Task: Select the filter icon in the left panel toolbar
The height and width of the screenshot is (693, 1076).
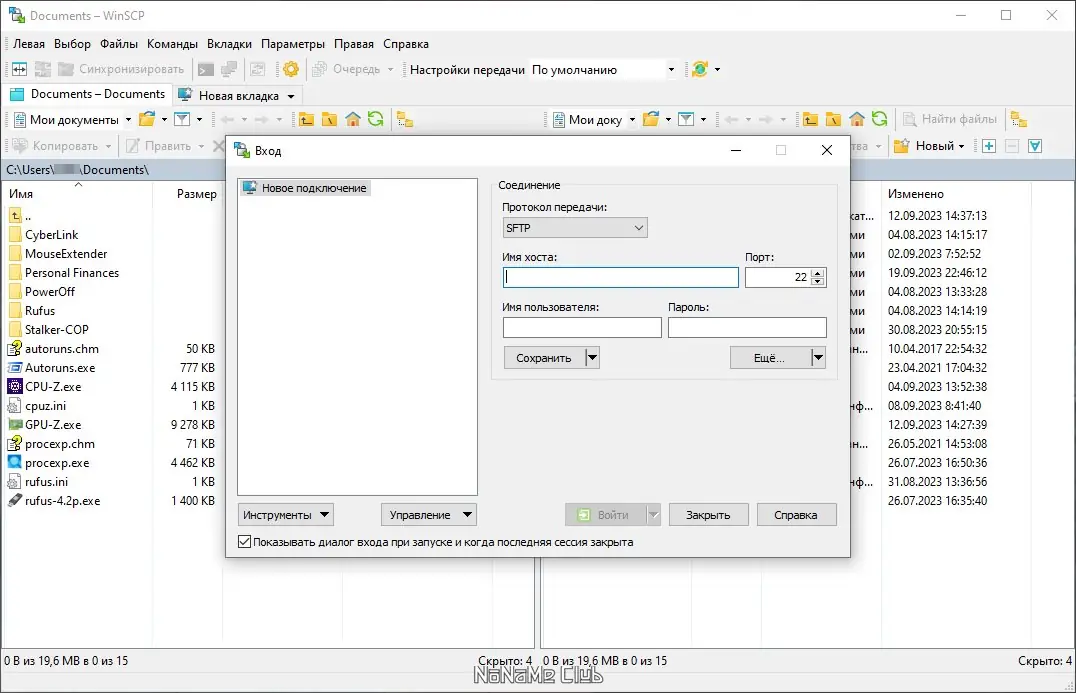Action: 184,119
